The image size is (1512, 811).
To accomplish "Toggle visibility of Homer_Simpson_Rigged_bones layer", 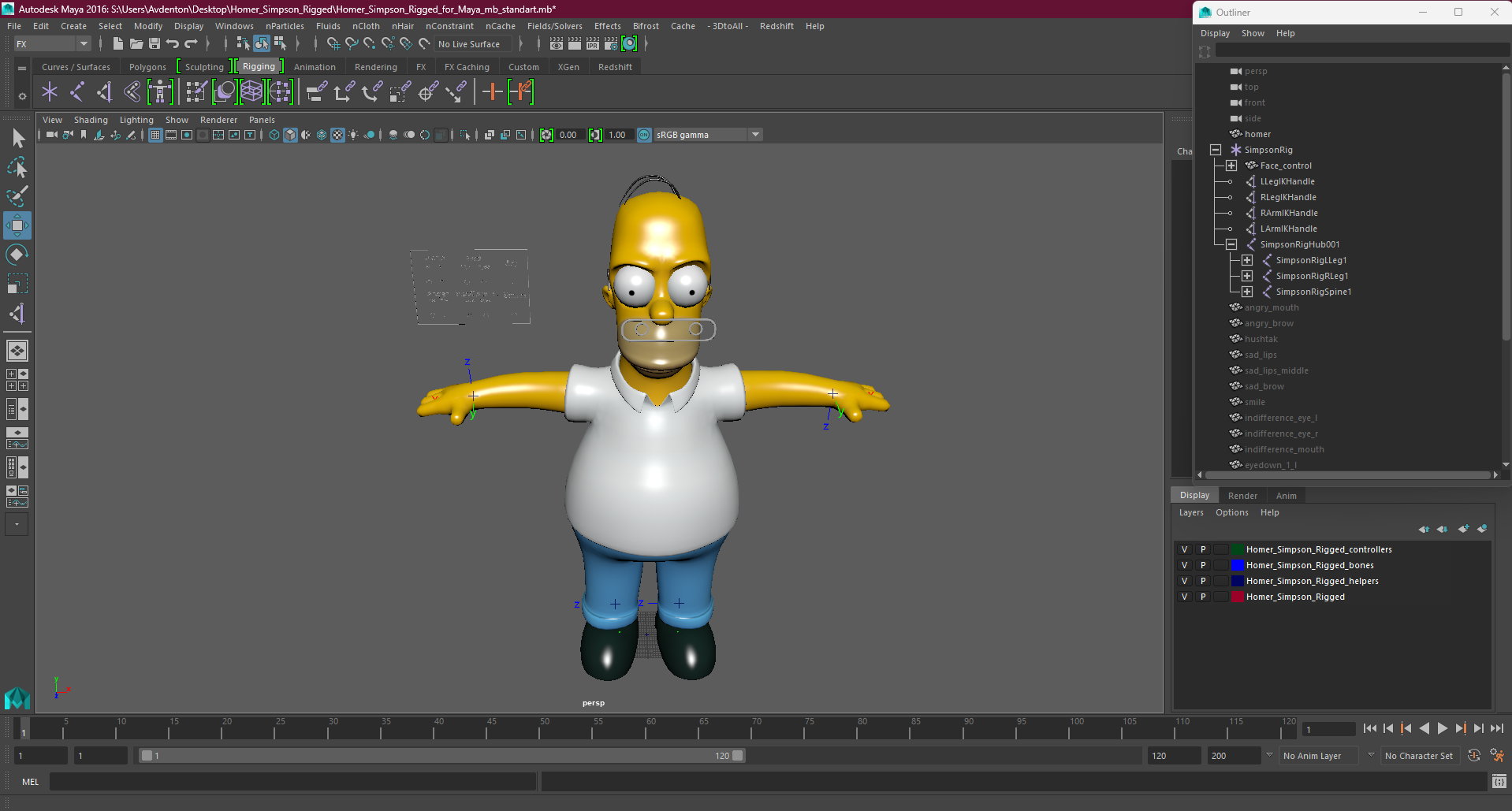I will point(1184,565).
